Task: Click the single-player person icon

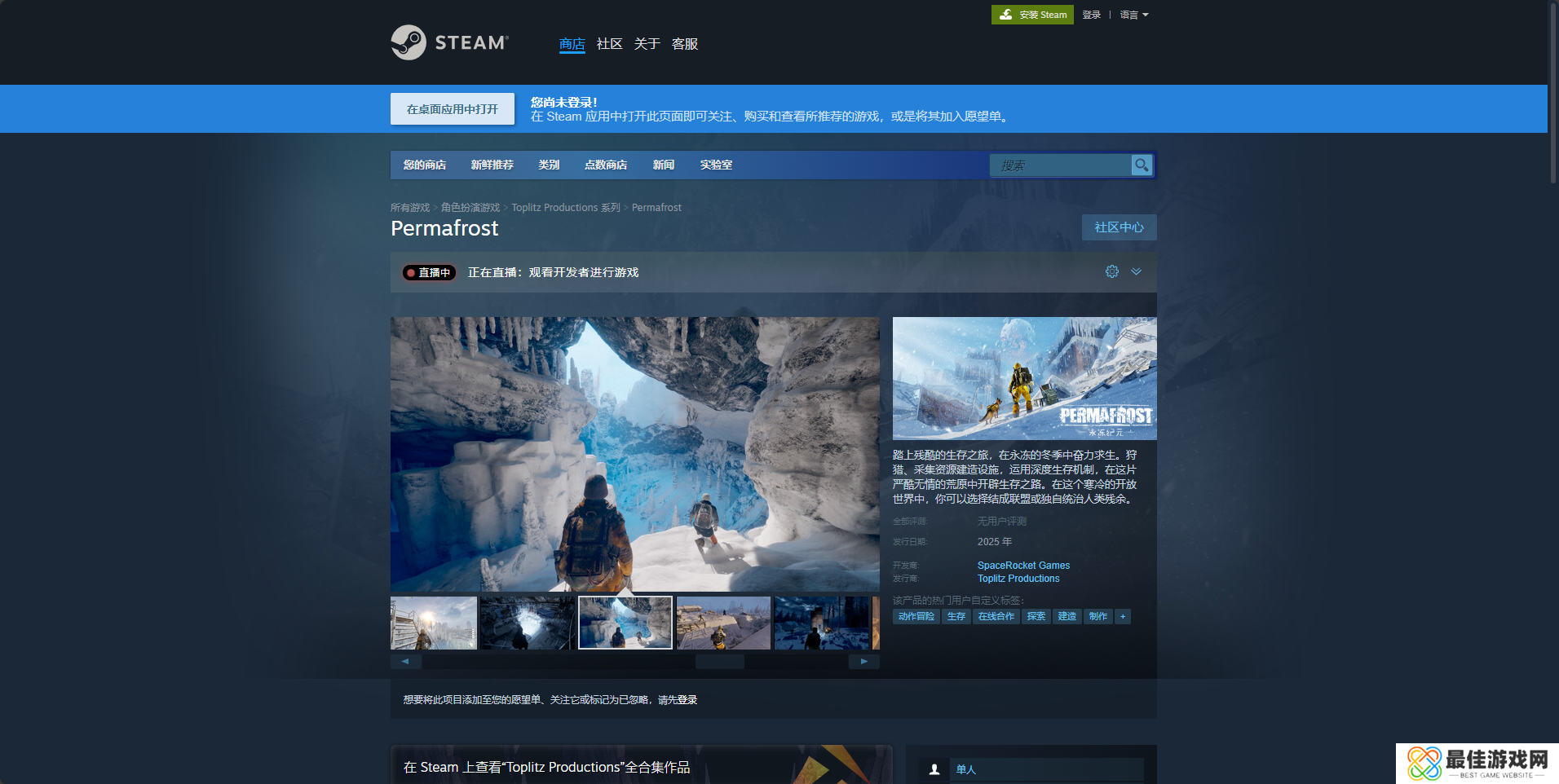Action: point(934,769)
